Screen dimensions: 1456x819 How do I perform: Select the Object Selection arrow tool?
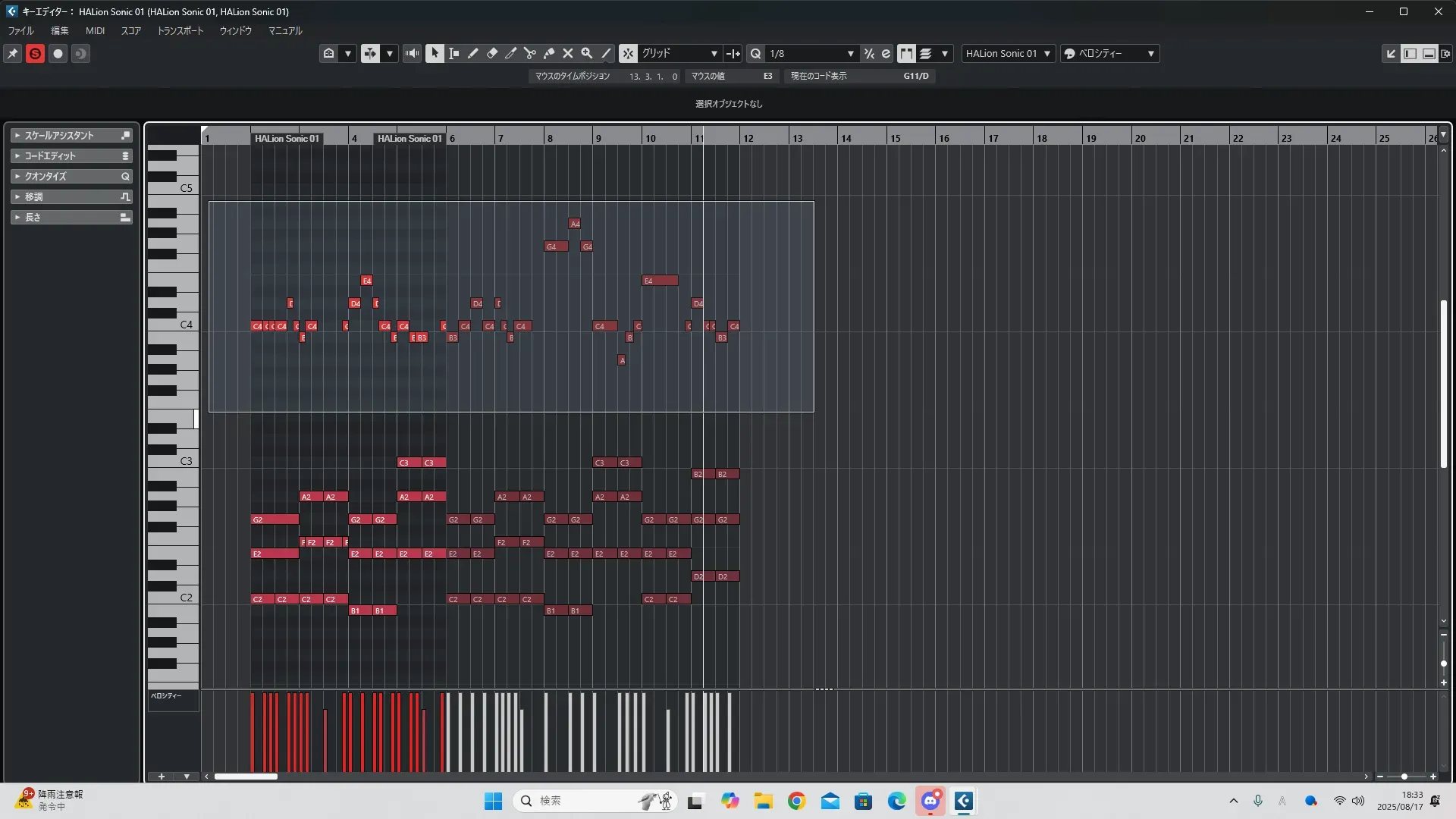point(435,53)
